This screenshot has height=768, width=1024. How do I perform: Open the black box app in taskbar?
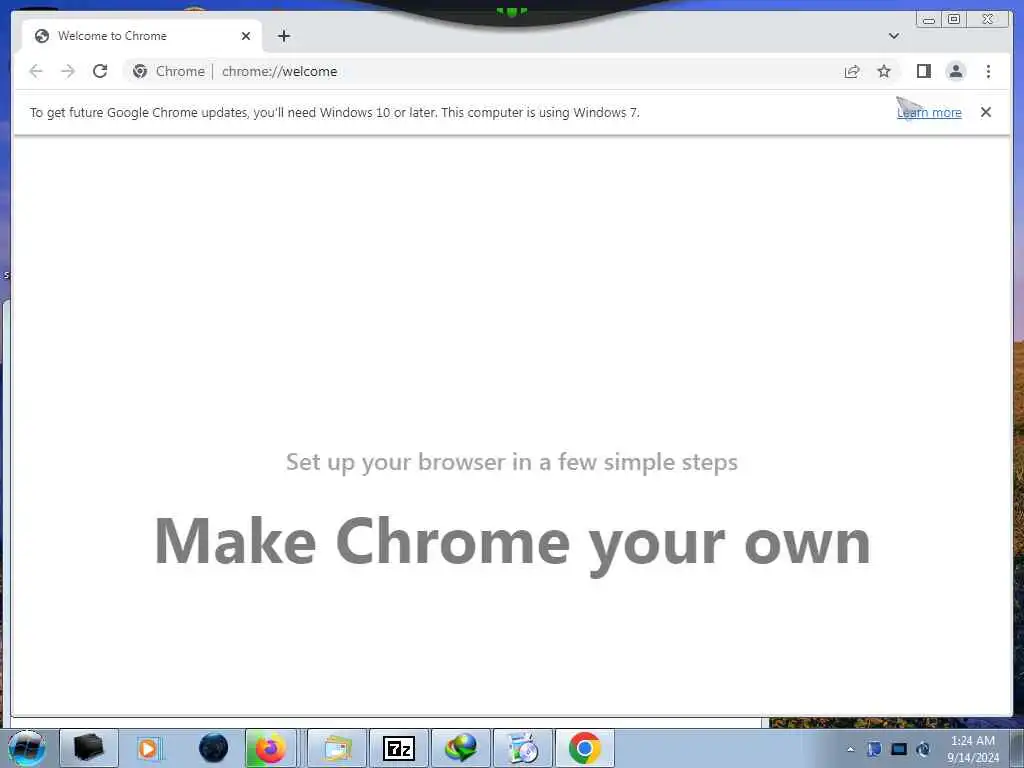click(x=88, y=748)
